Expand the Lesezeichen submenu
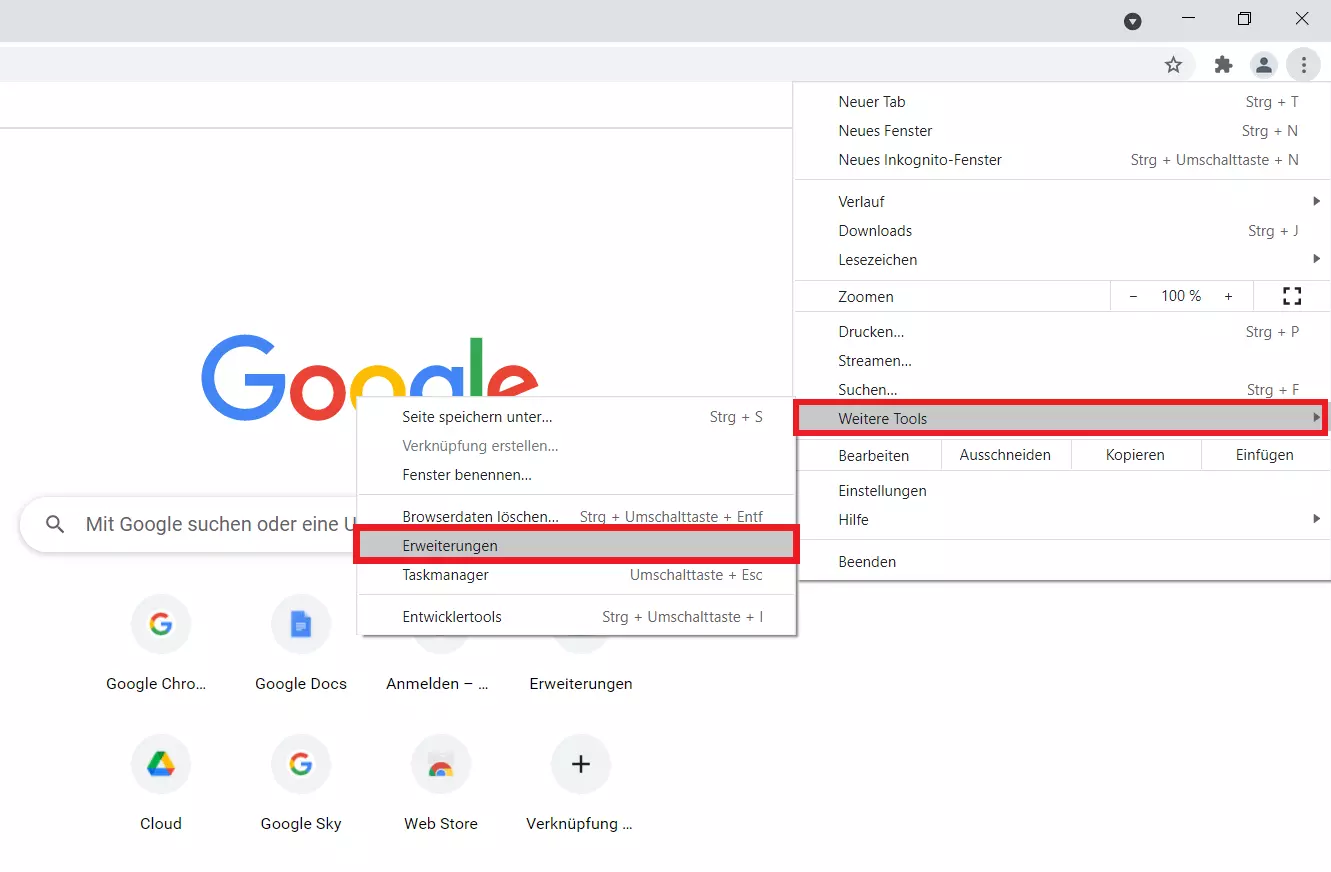Screen dimensions: 1331x872 pyautogui.click(x=1062, y=260)
